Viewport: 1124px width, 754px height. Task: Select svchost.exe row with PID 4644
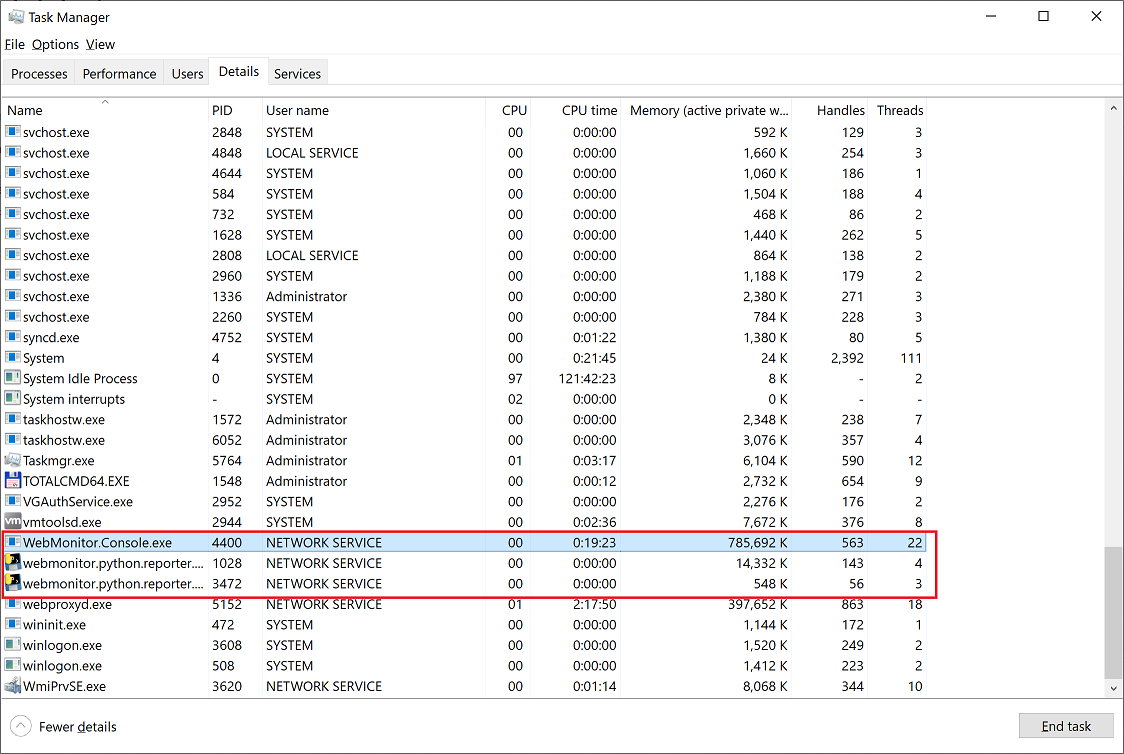coord(465,173)
